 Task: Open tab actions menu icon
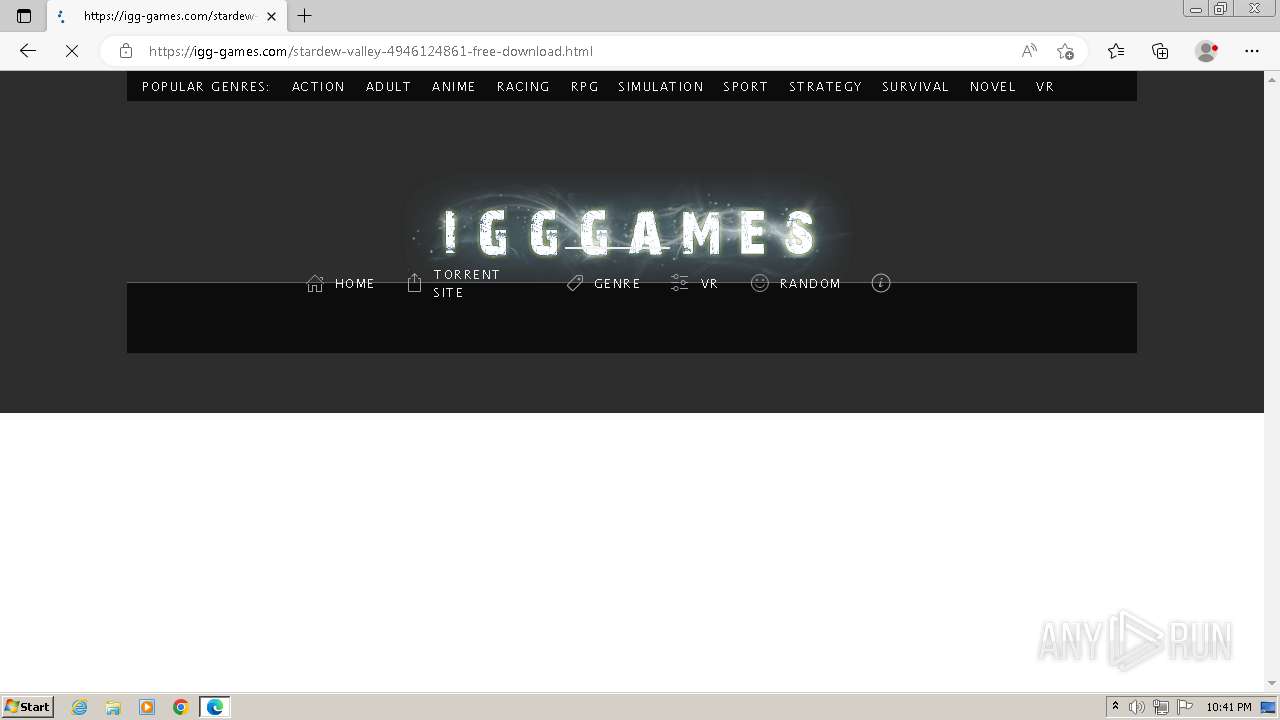(24, 16)
